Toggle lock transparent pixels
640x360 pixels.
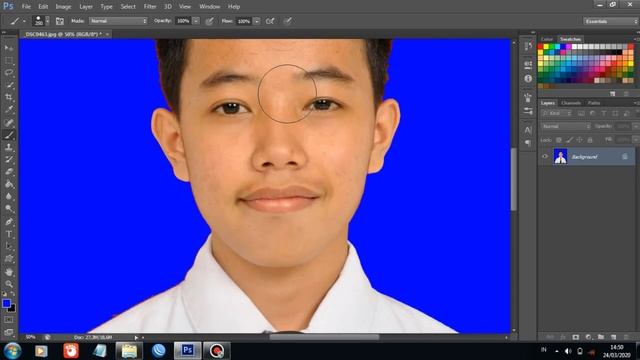coord(559,140)
